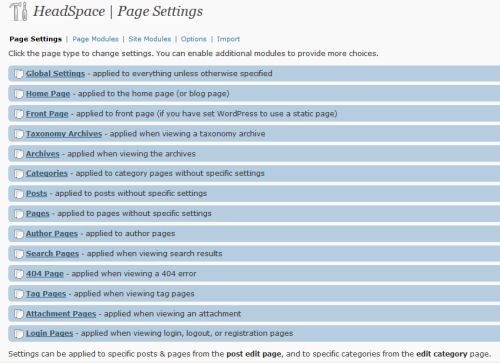The height and width of the screenshot is (363, 500).
Task: Open the Posts settings link
Action: (37, 193)
